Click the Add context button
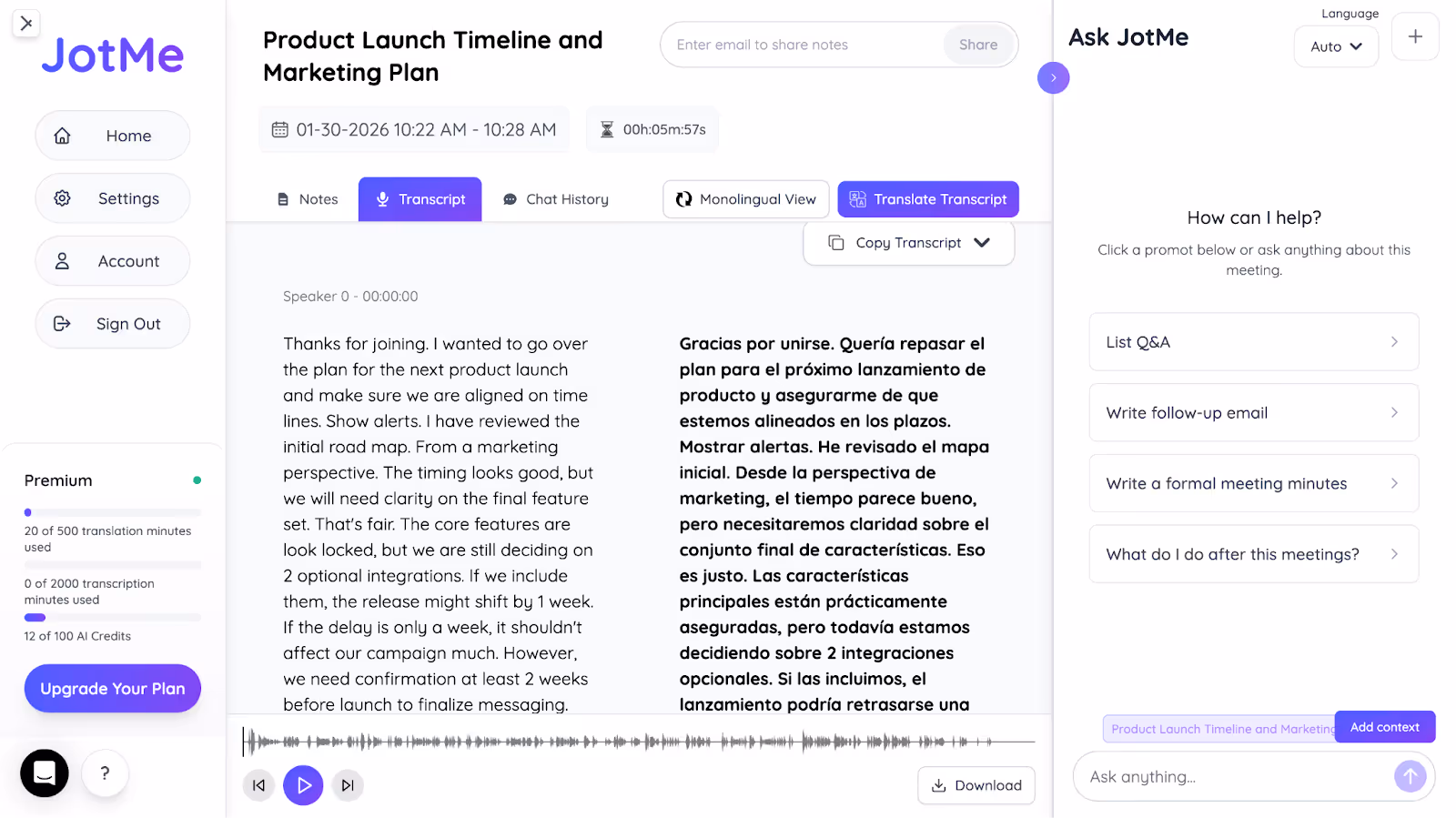The image size is (1456, 818). tap(1385, 727)
